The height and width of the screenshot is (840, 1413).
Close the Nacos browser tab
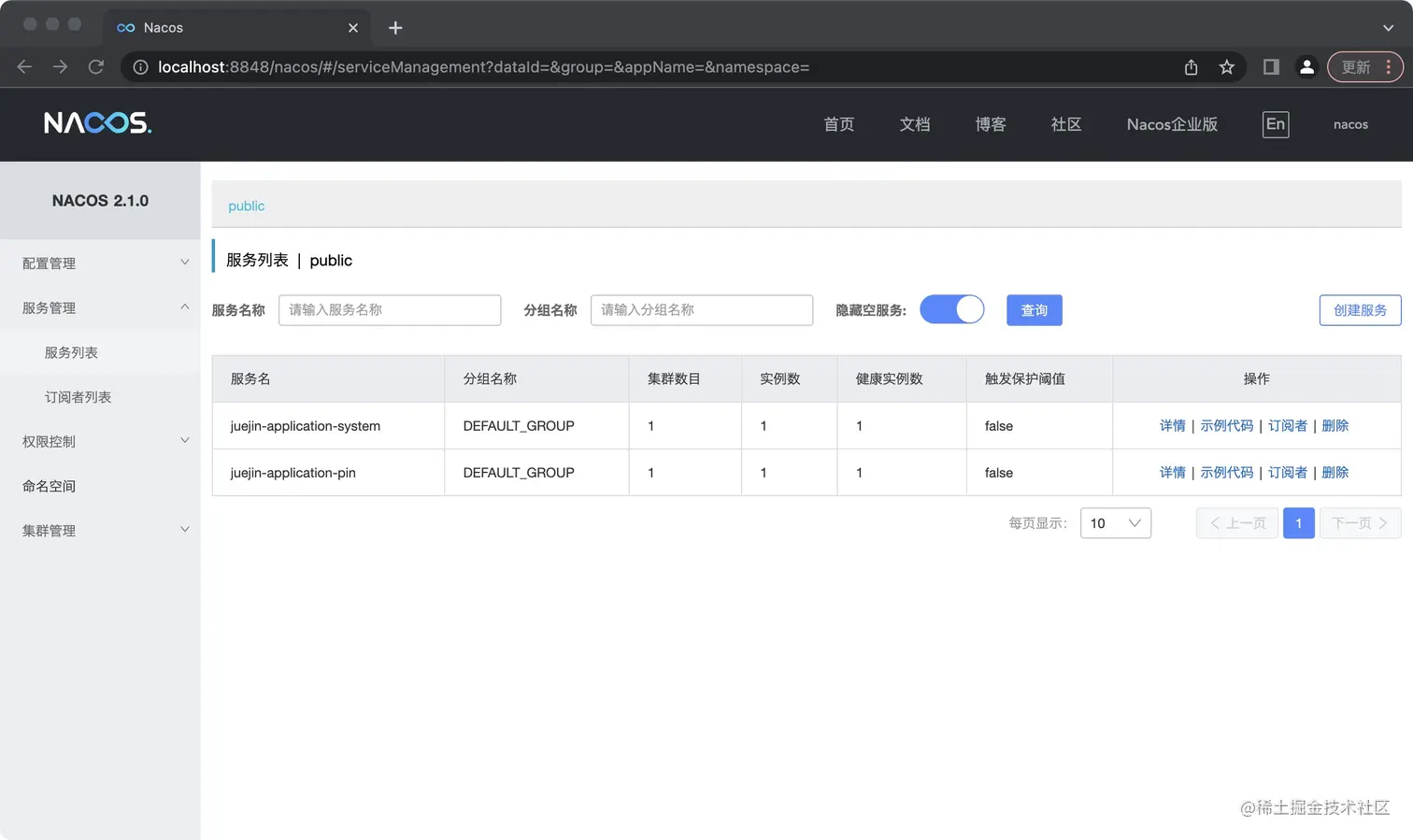point(353,28)
